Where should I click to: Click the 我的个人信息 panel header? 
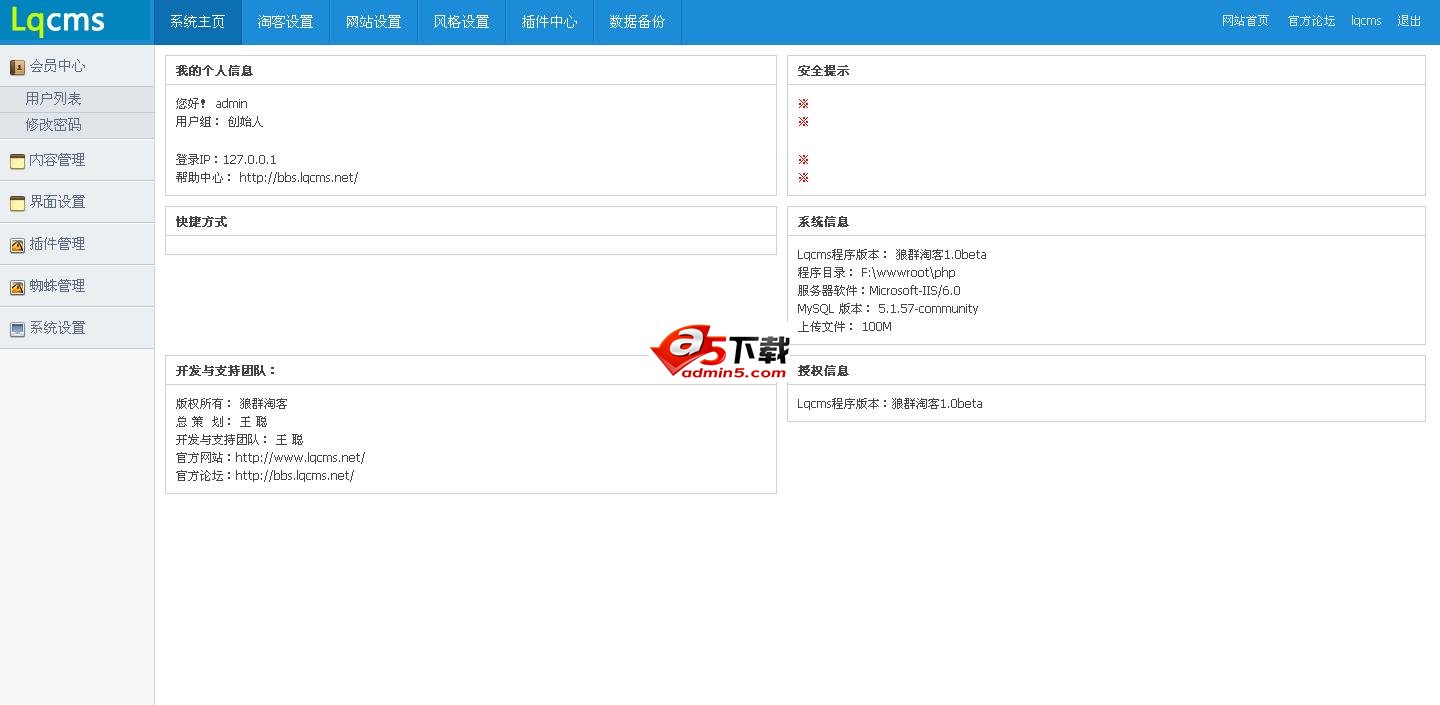click(x=471, y=71)
